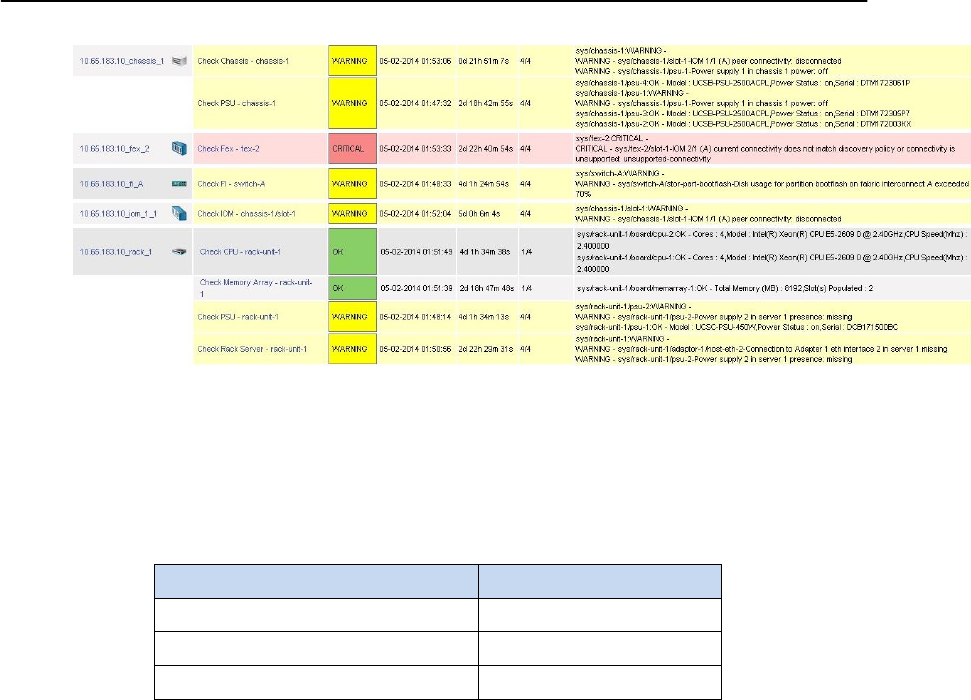
Task: Click the sys/switch-A bootflash disk usage warning text
Action: click(x=772, y=184)
